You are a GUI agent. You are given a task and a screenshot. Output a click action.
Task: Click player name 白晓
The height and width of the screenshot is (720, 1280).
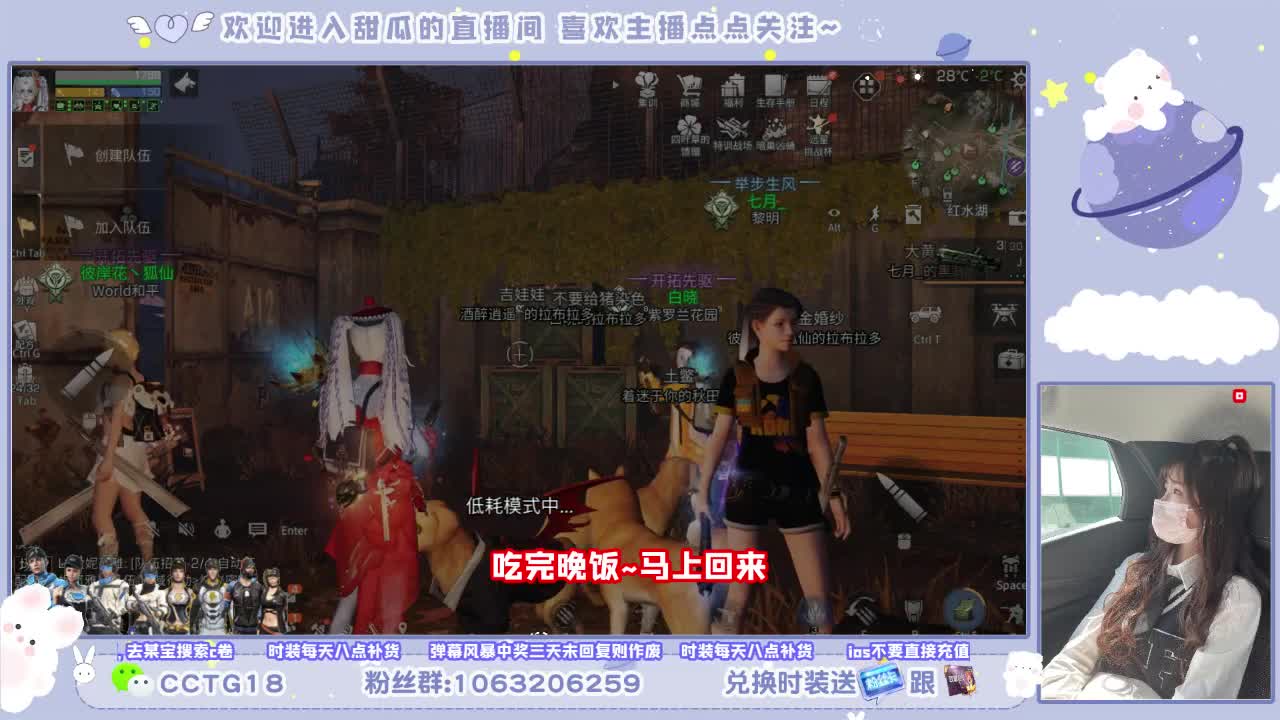pyautogui.click(x=683, y=297)
